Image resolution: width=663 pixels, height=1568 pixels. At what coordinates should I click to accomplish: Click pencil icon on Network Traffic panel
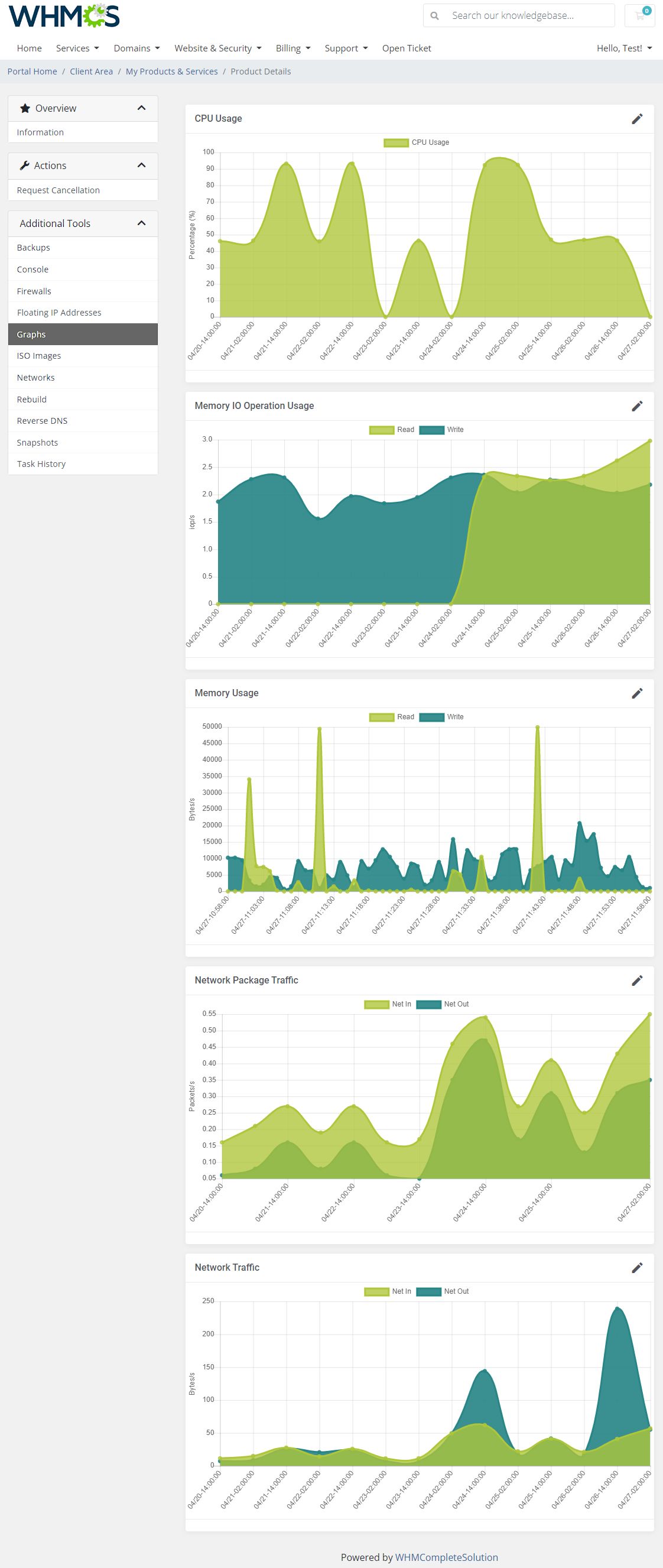tap(636, 1267)
